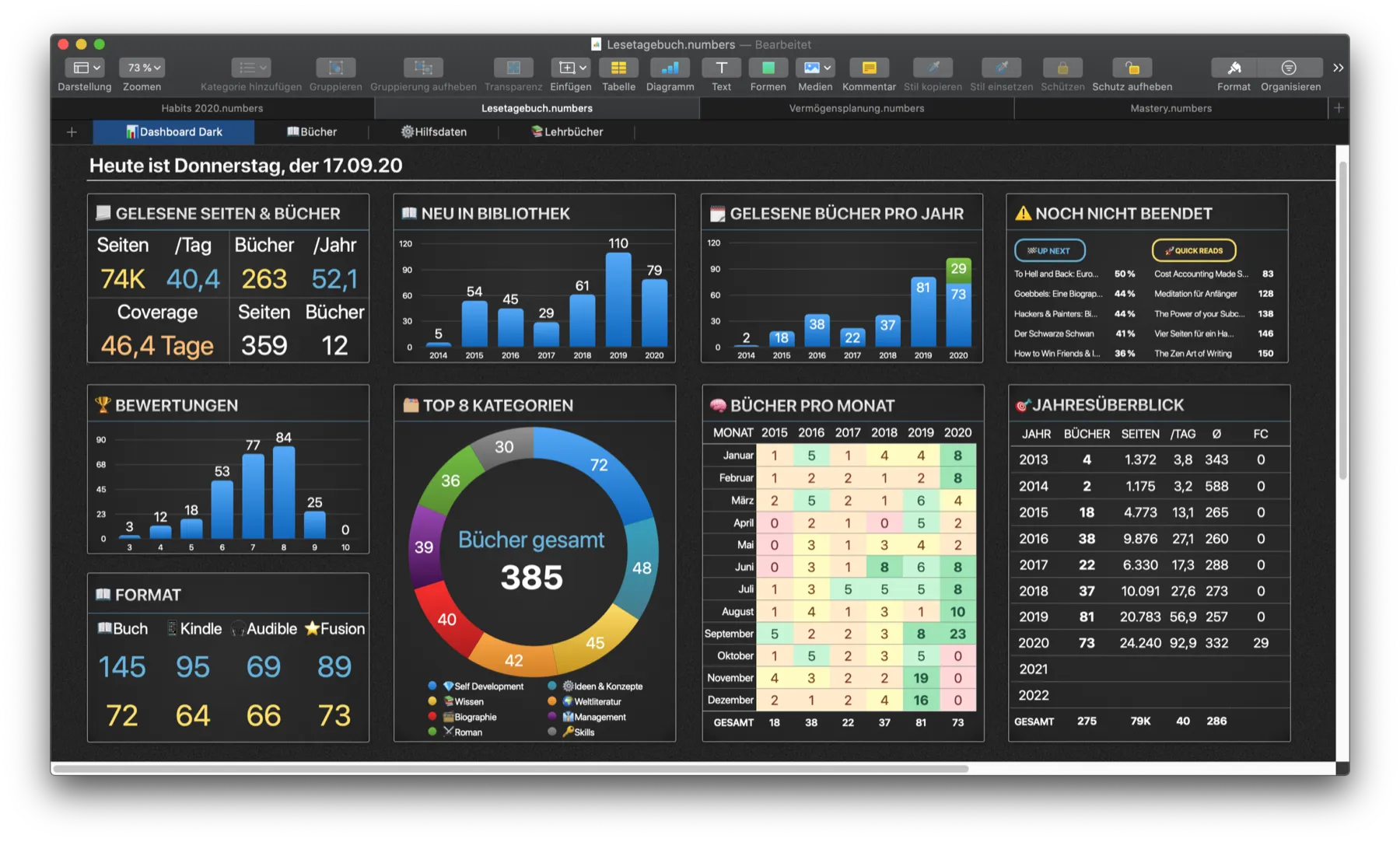Screen dimensions: 1400x842
Task: Select the Dashboard Dark sheet
Action: (x=173, y=132)
